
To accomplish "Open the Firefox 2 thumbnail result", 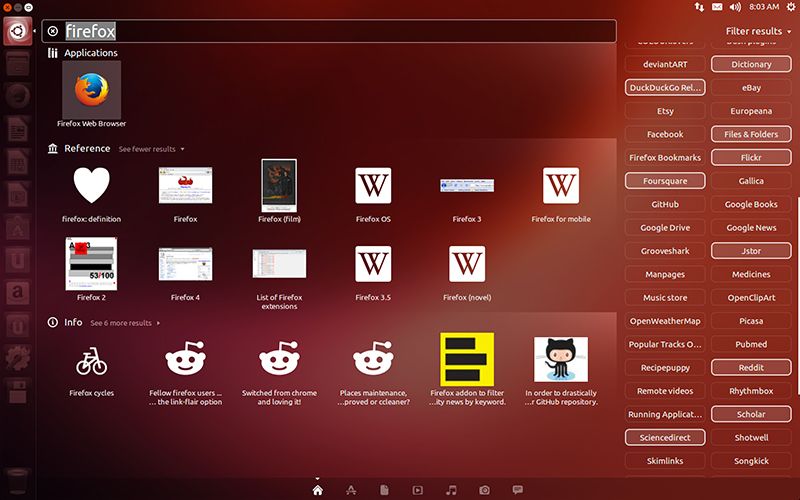I will point(91,264).
